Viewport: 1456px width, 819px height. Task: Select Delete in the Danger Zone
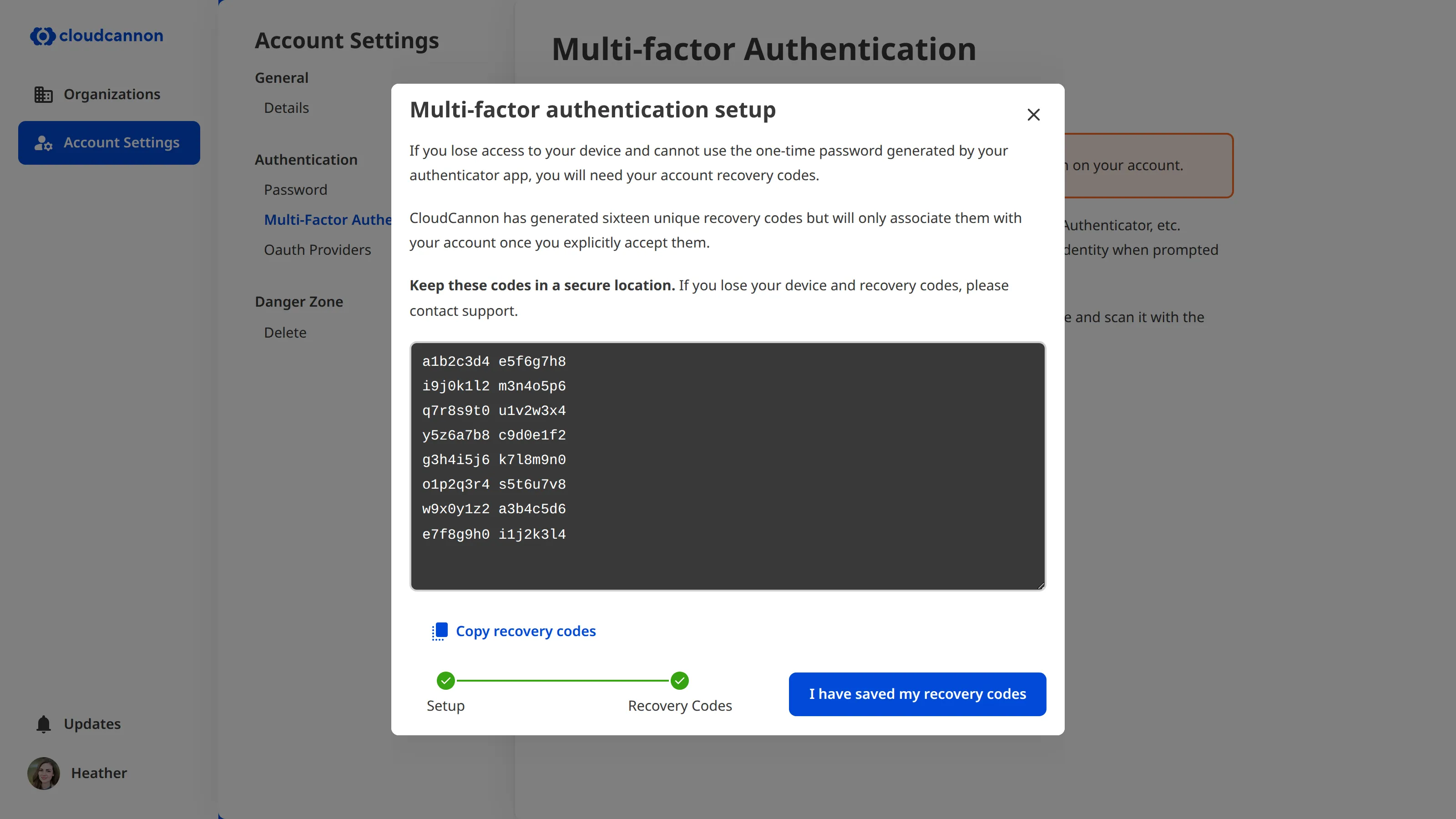(285, 332)
